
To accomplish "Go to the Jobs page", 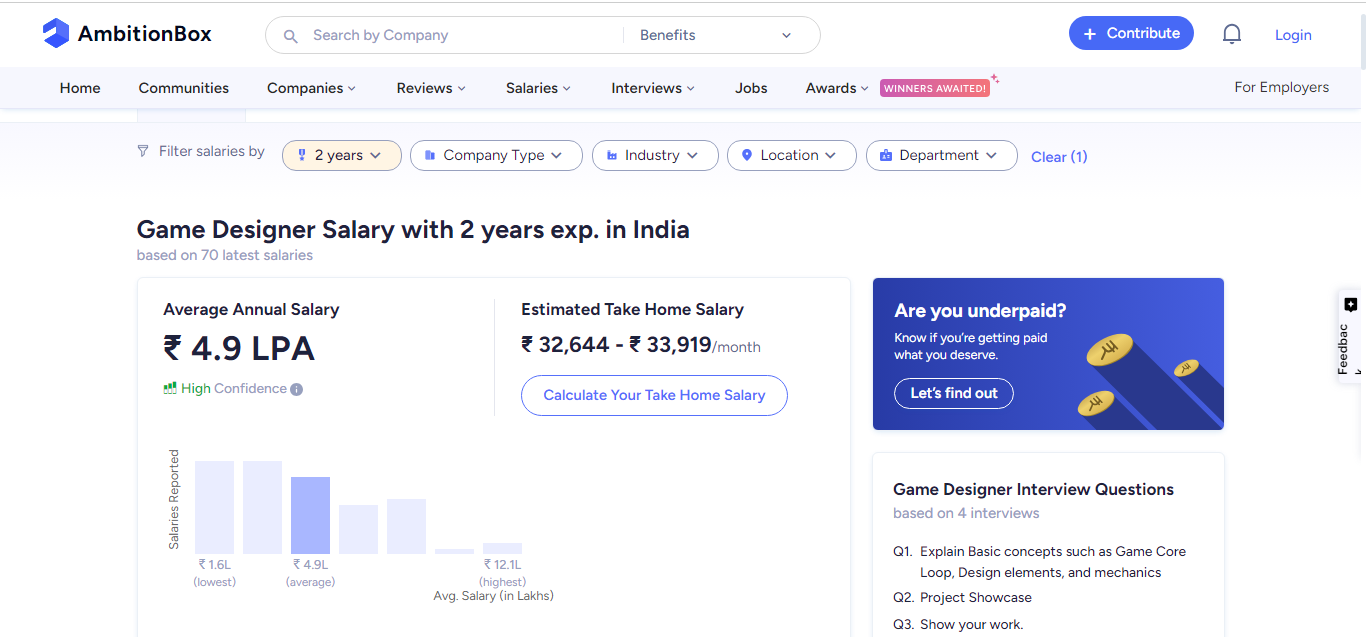I will [751, 88].
